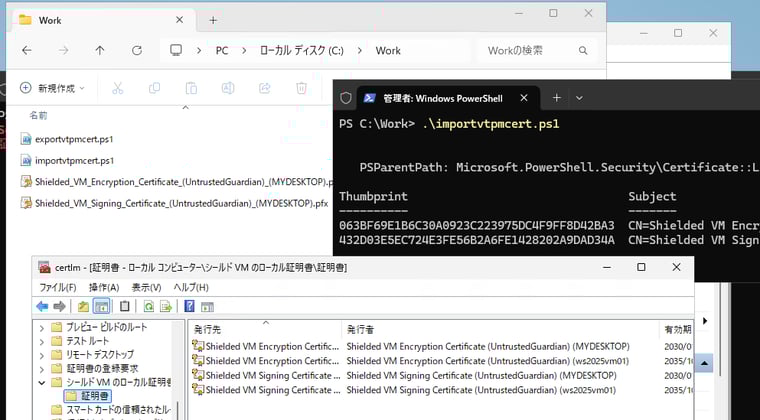
Task: Open the PowerShell new tab dropdown arrow
Action: [579, 98]
